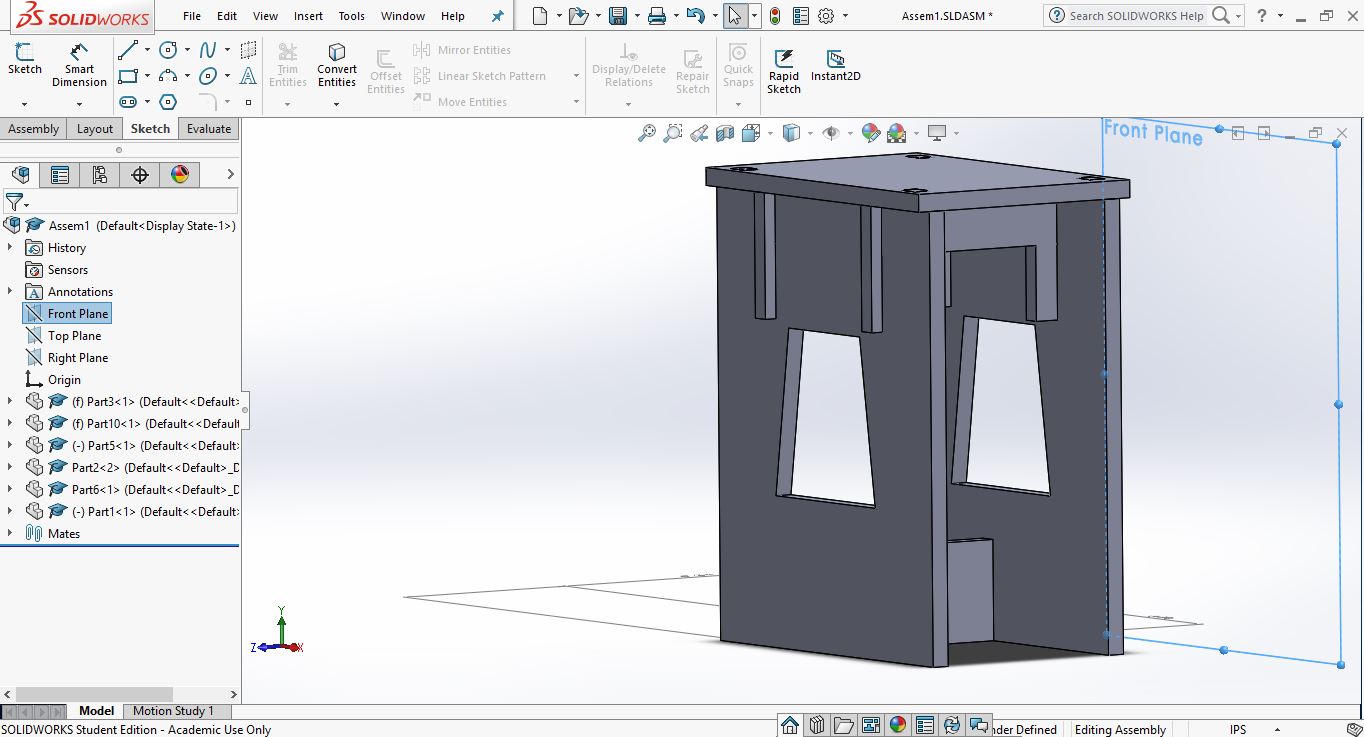
Task: Click the Edit Appearance color ball icon
Action: coord(870,133)
